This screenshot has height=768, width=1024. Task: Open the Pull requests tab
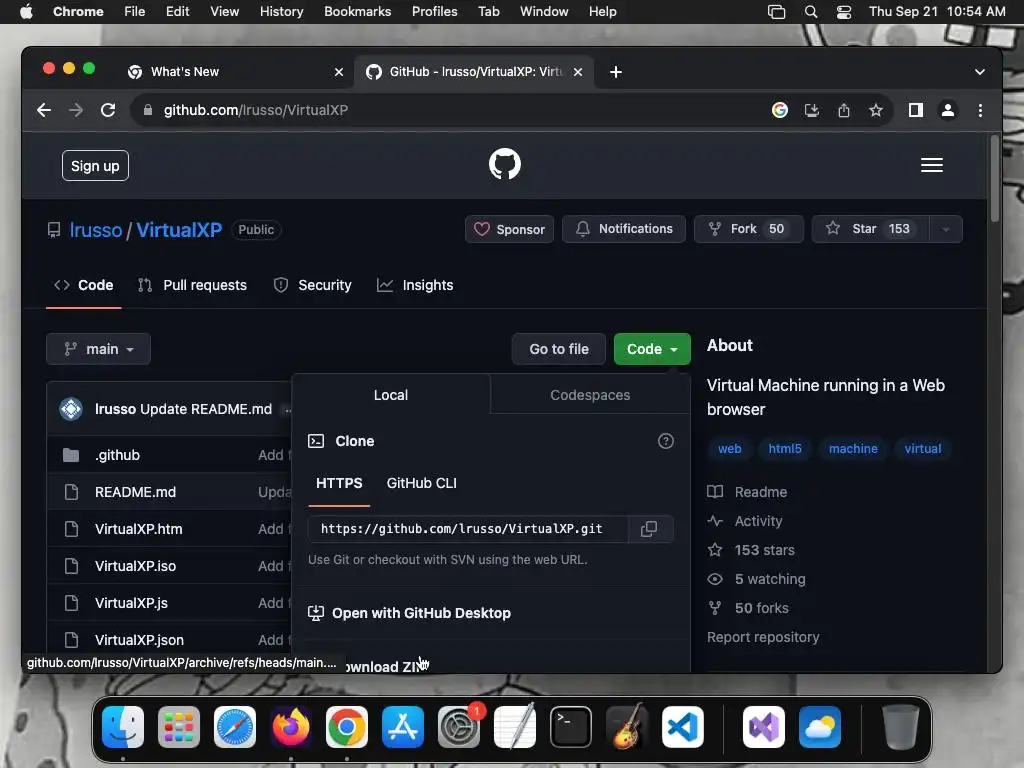click(193, 285)
